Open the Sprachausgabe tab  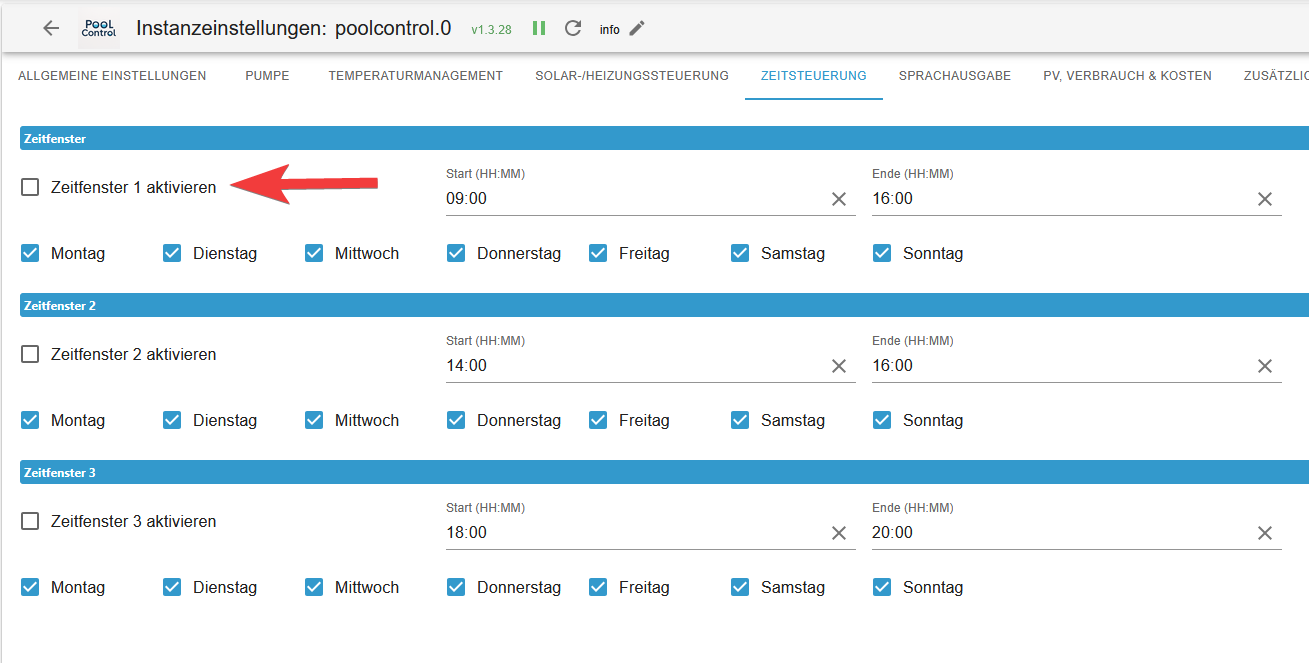[x=954, y=76]
